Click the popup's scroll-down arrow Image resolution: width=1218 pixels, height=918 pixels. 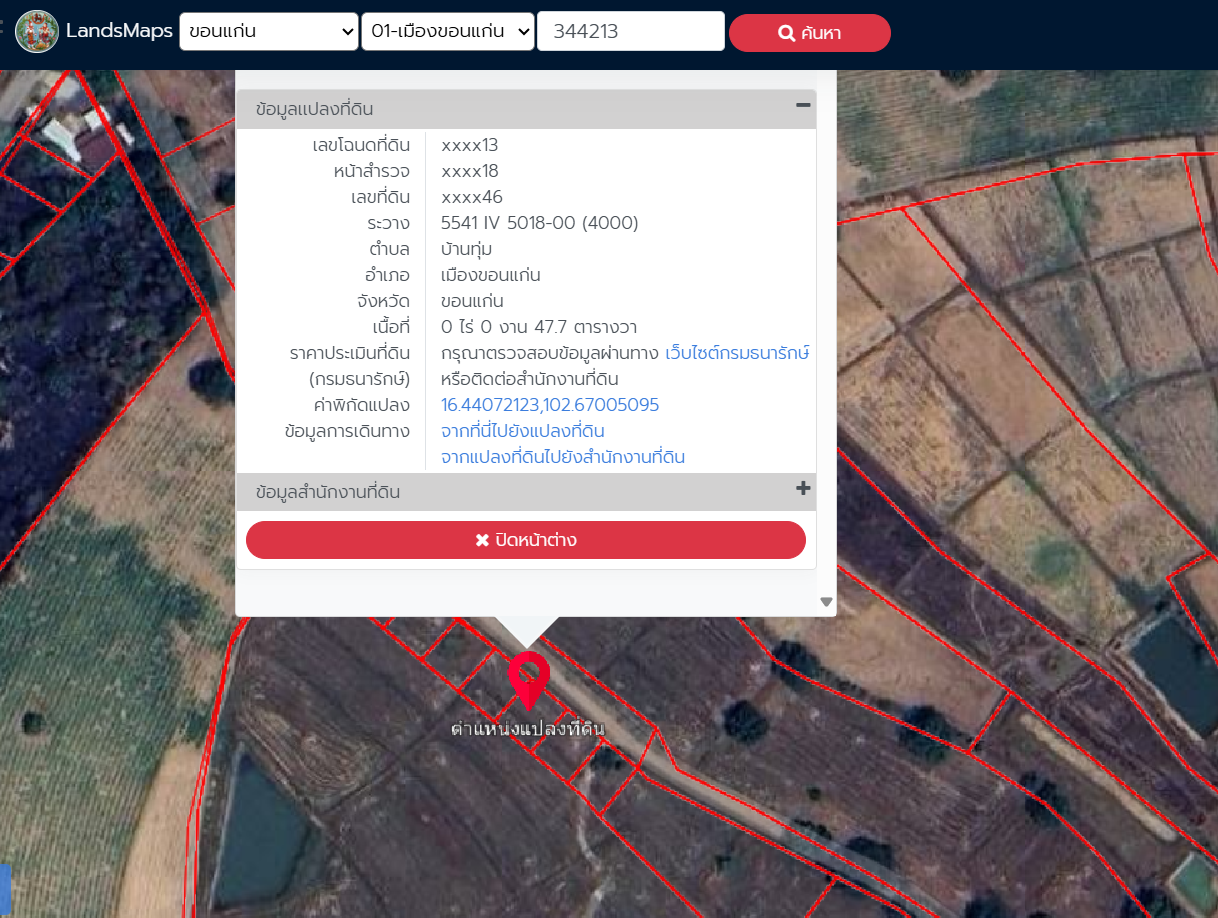coord(826,602)
